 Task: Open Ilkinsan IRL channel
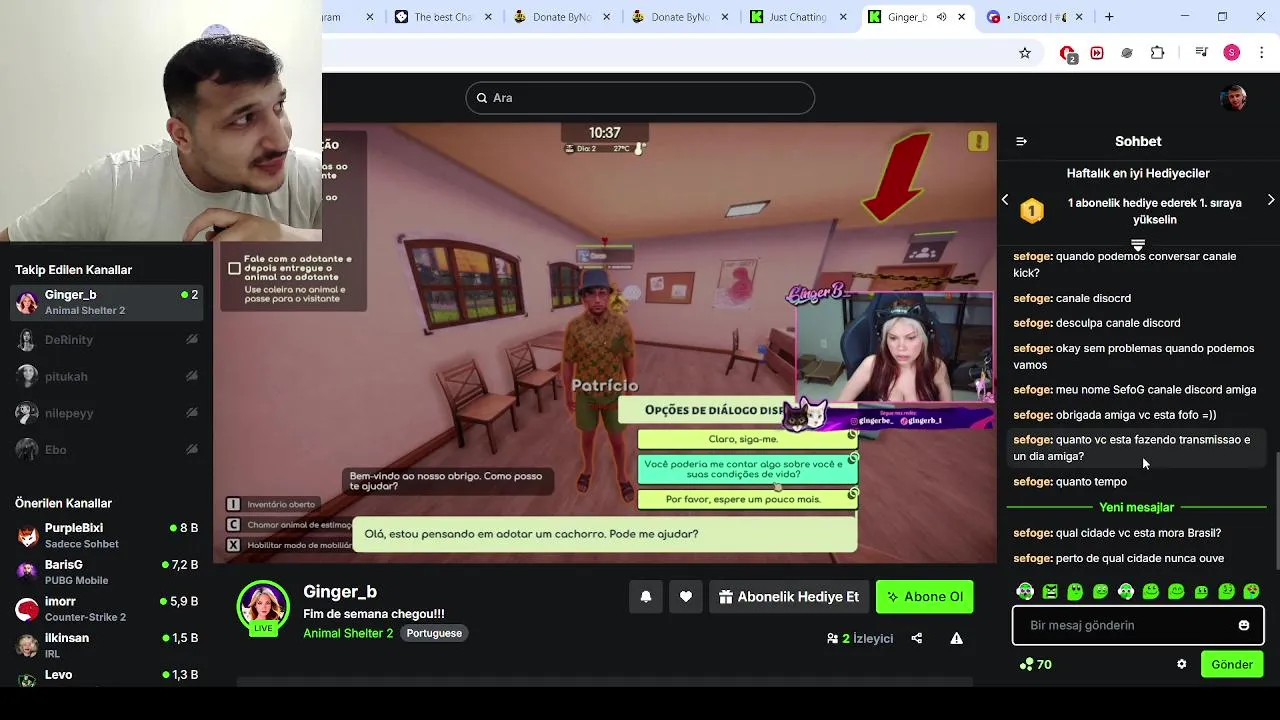[x=107, y=645]
